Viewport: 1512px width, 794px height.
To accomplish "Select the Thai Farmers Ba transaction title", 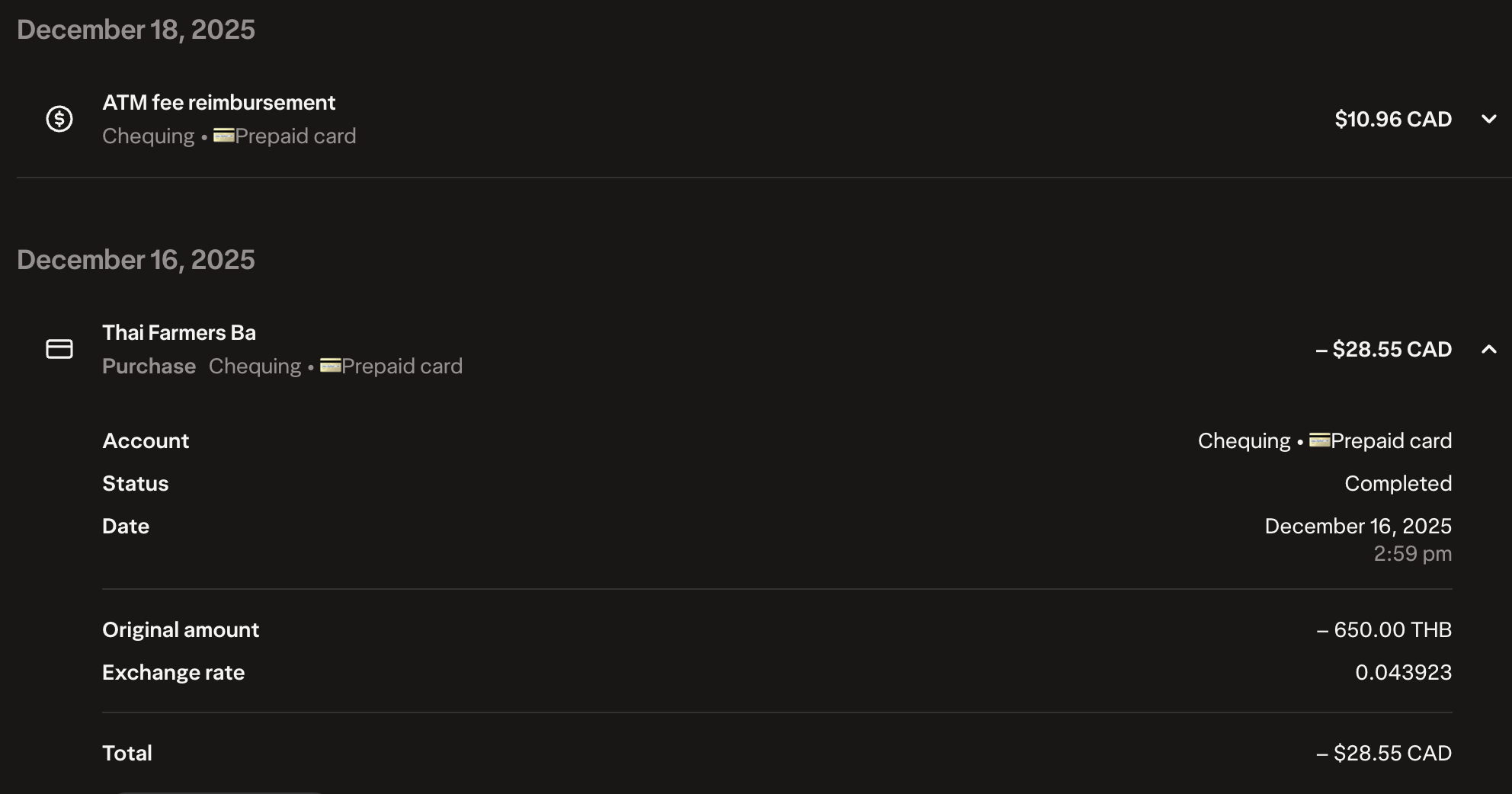I will click(x=179, y=332).
